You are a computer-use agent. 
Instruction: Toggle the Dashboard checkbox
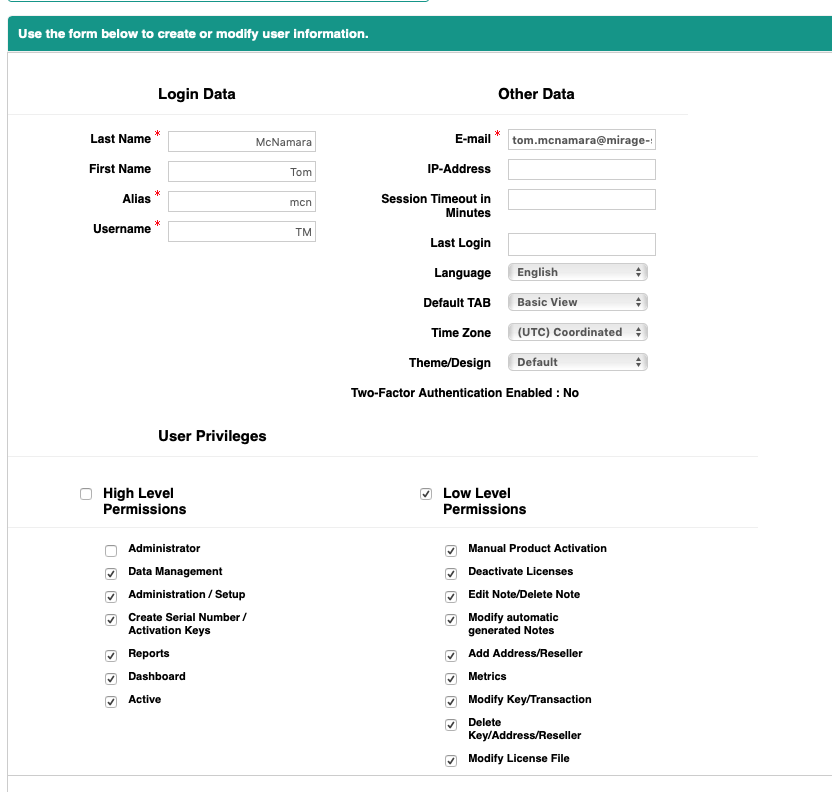tap(111, 678)
